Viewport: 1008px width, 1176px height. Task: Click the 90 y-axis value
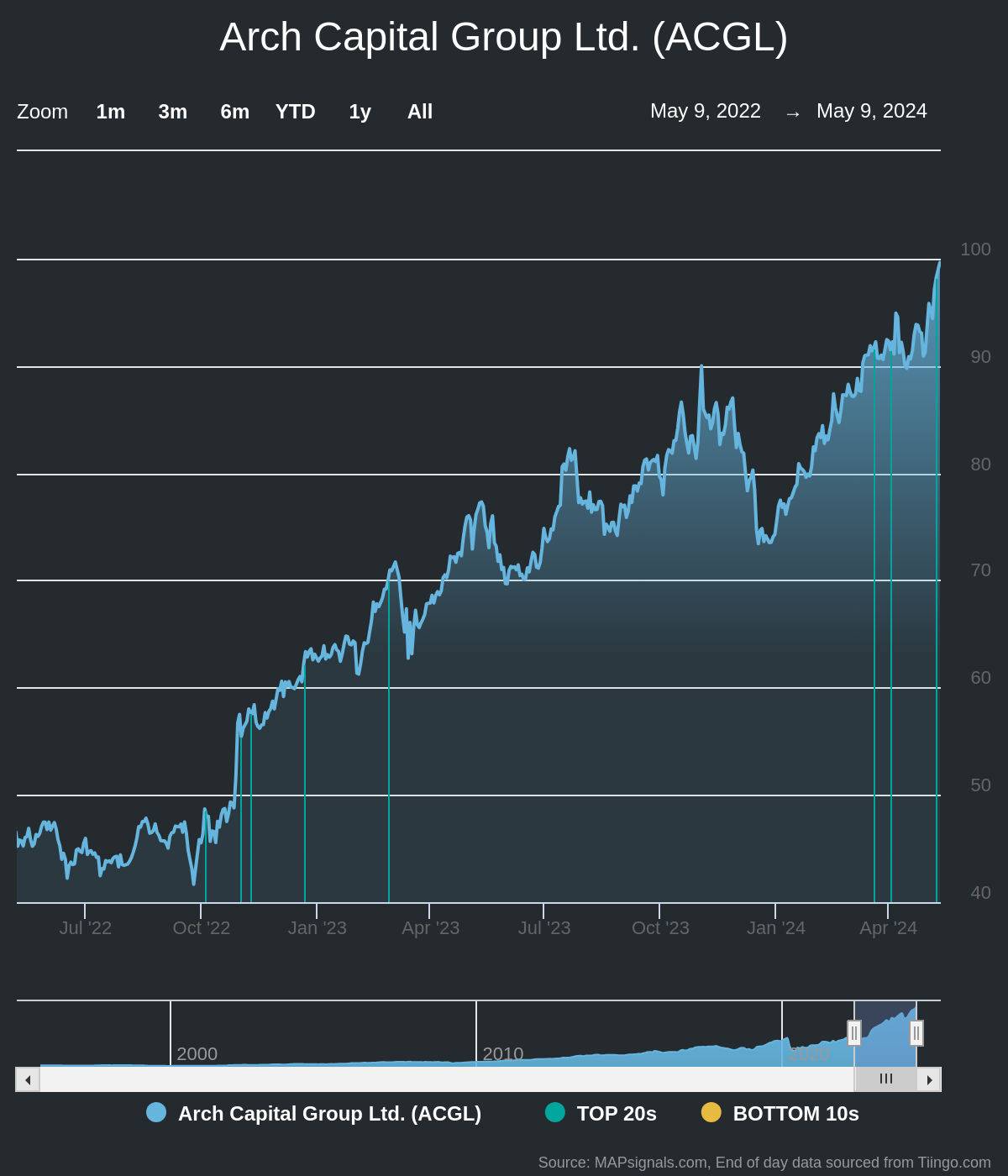click(x=980, y=357)
